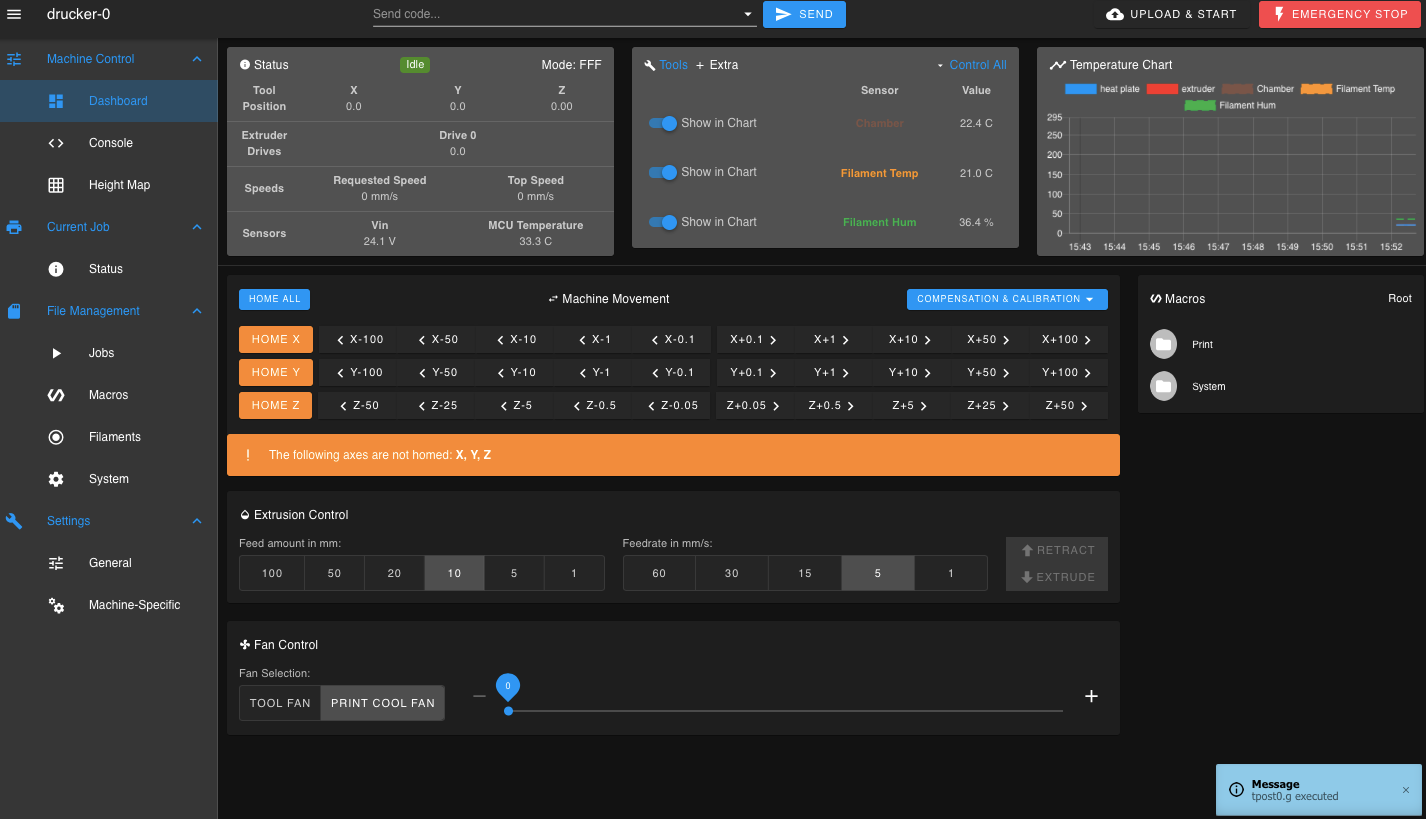1426x819 pixels.
Task: Open the Control All dropdown
Action: pyautogui.click(x=972, y=65)
